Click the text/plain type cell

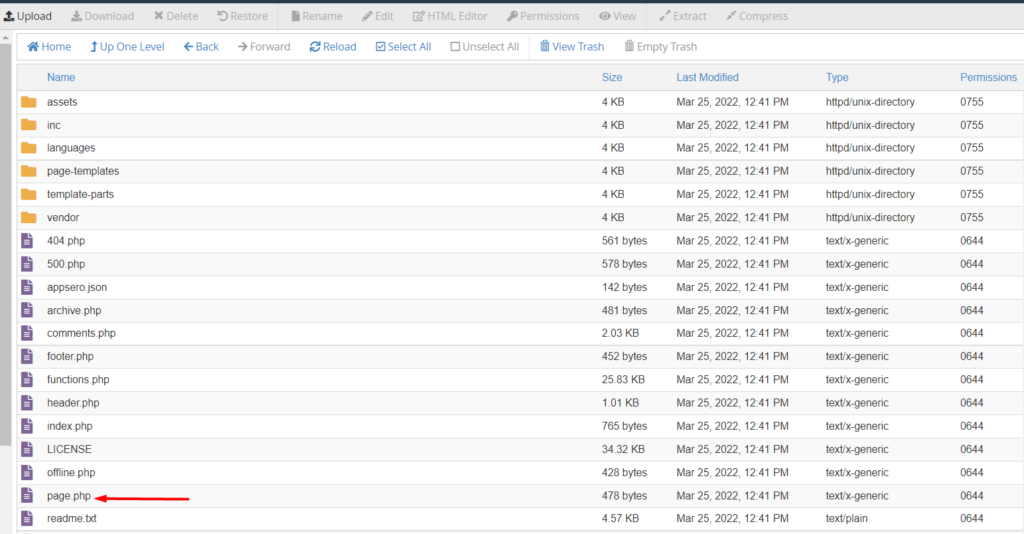point(846,518)
